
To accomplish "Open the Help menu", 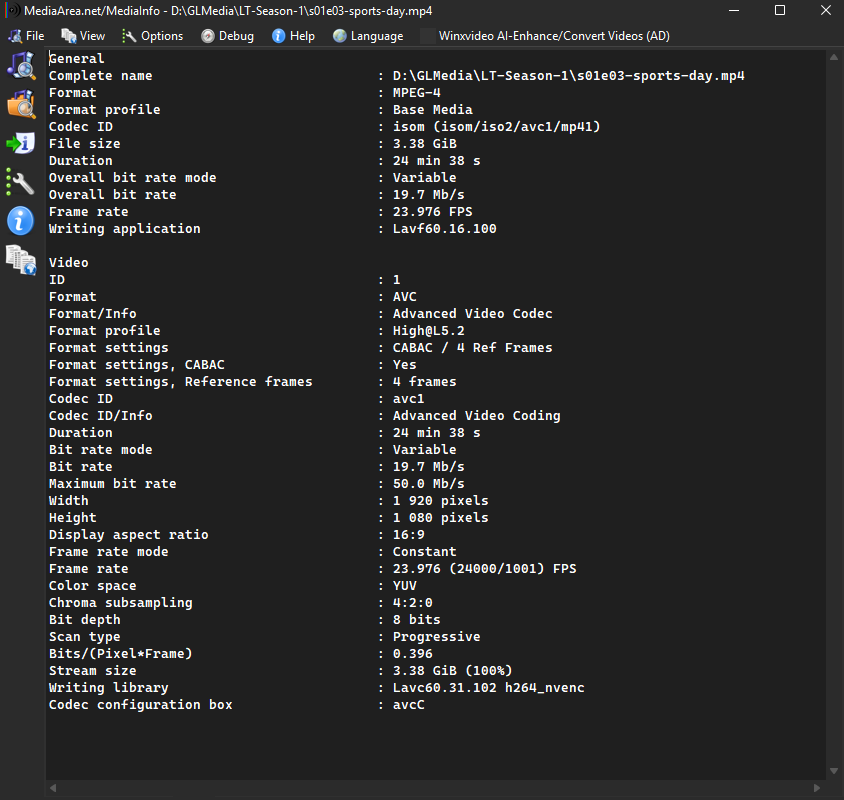I will coord(293,36).
